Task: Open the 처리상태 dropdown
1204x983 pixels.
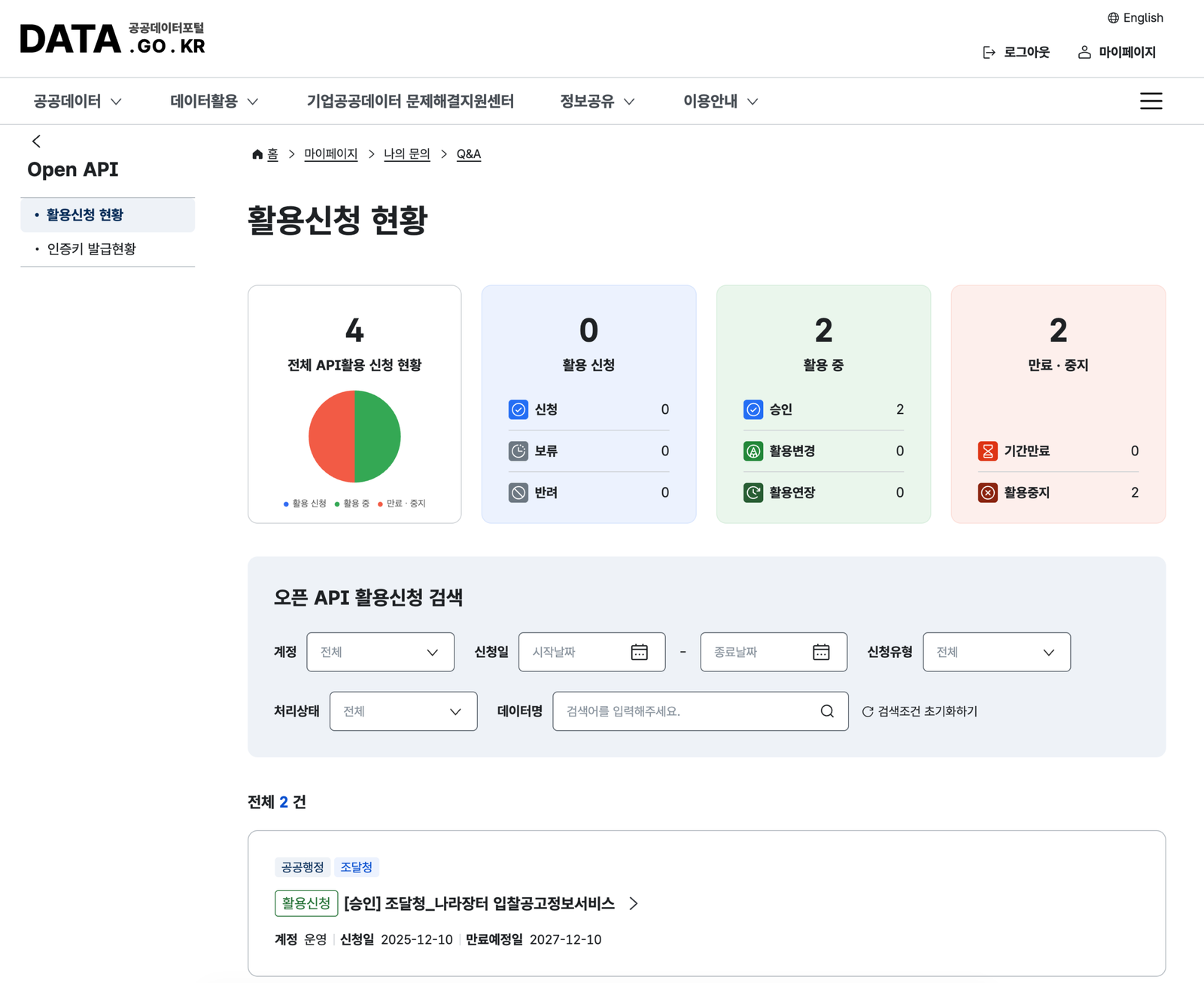Action: pyautogui.click(x=403, y=711)
